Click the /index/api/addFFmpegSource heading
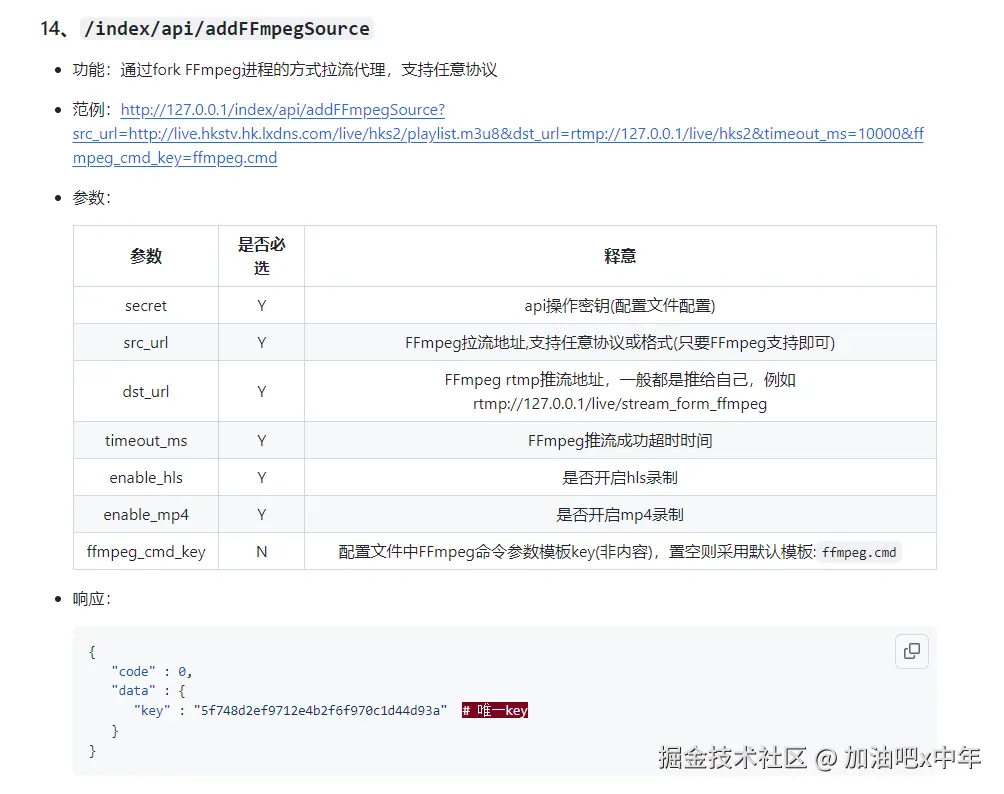1004x794 pixels. pos(227,29)
